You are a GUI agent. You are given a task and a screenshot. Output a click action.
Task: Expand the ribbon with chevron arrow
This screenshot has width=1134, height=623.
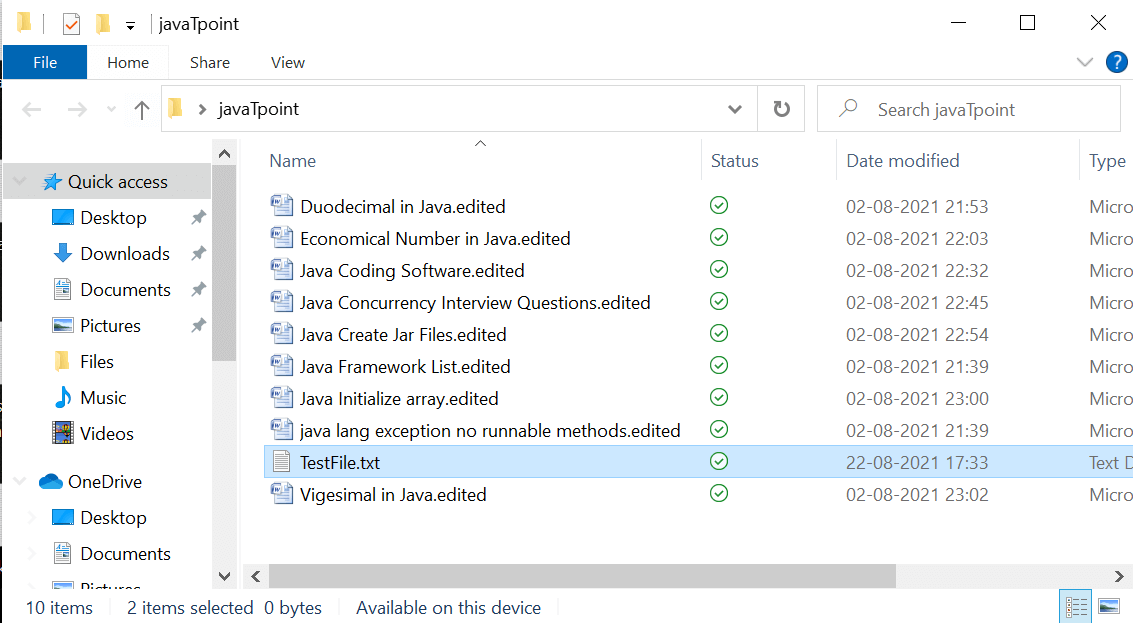click(1084, 62)
